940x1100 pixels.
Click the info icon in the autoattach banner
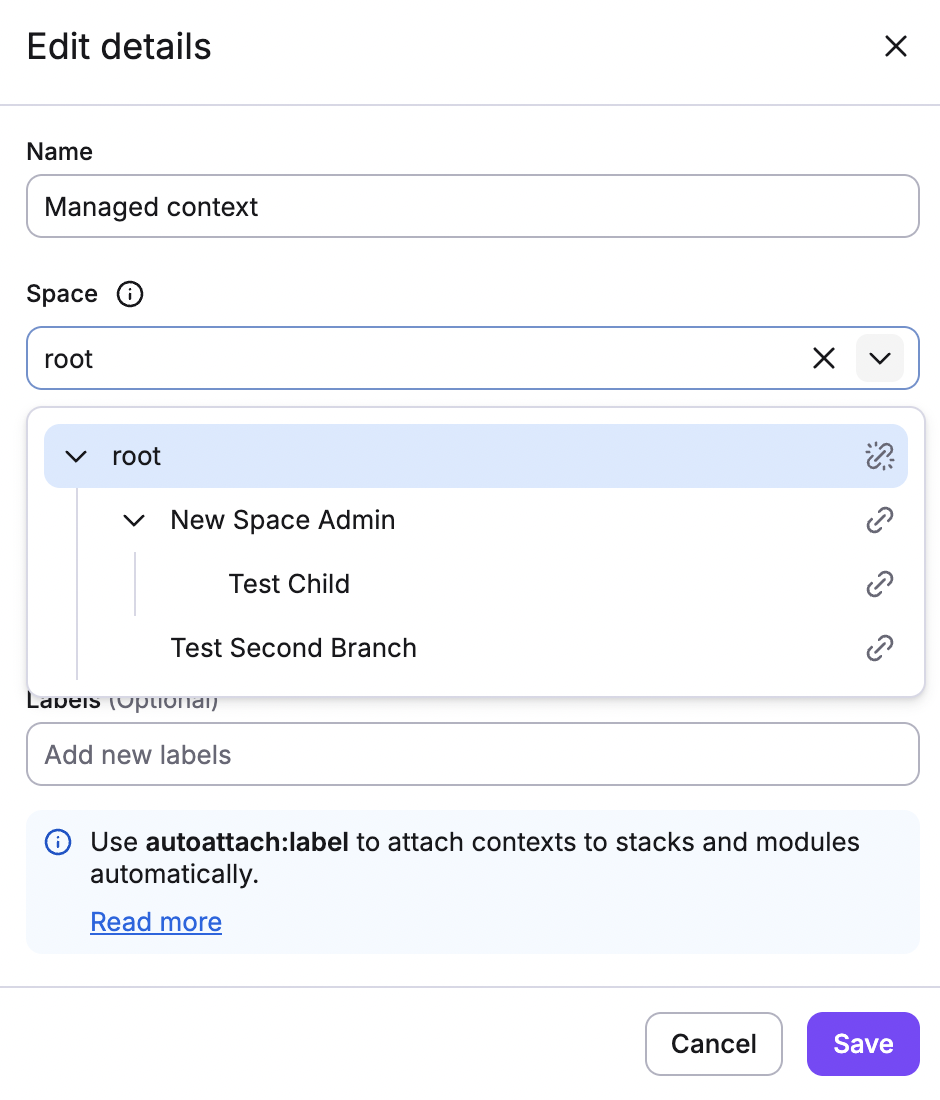pos(58,842)
